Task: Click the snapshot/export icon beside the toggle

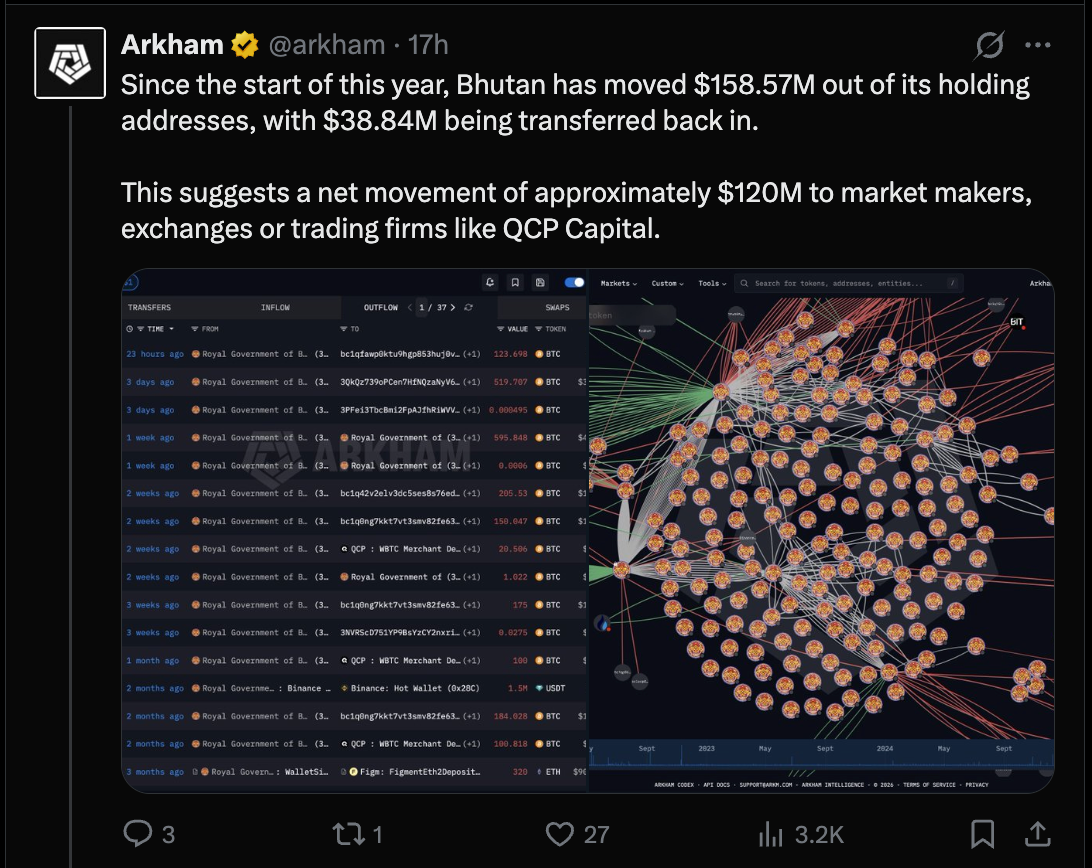Action: (540, 282)
